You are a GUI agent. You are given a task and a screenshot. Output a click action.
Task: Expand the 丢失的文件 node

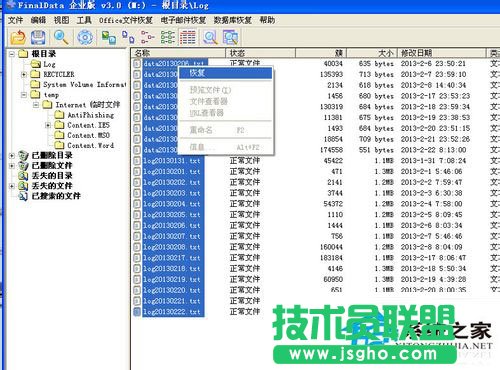coord(12,186)
